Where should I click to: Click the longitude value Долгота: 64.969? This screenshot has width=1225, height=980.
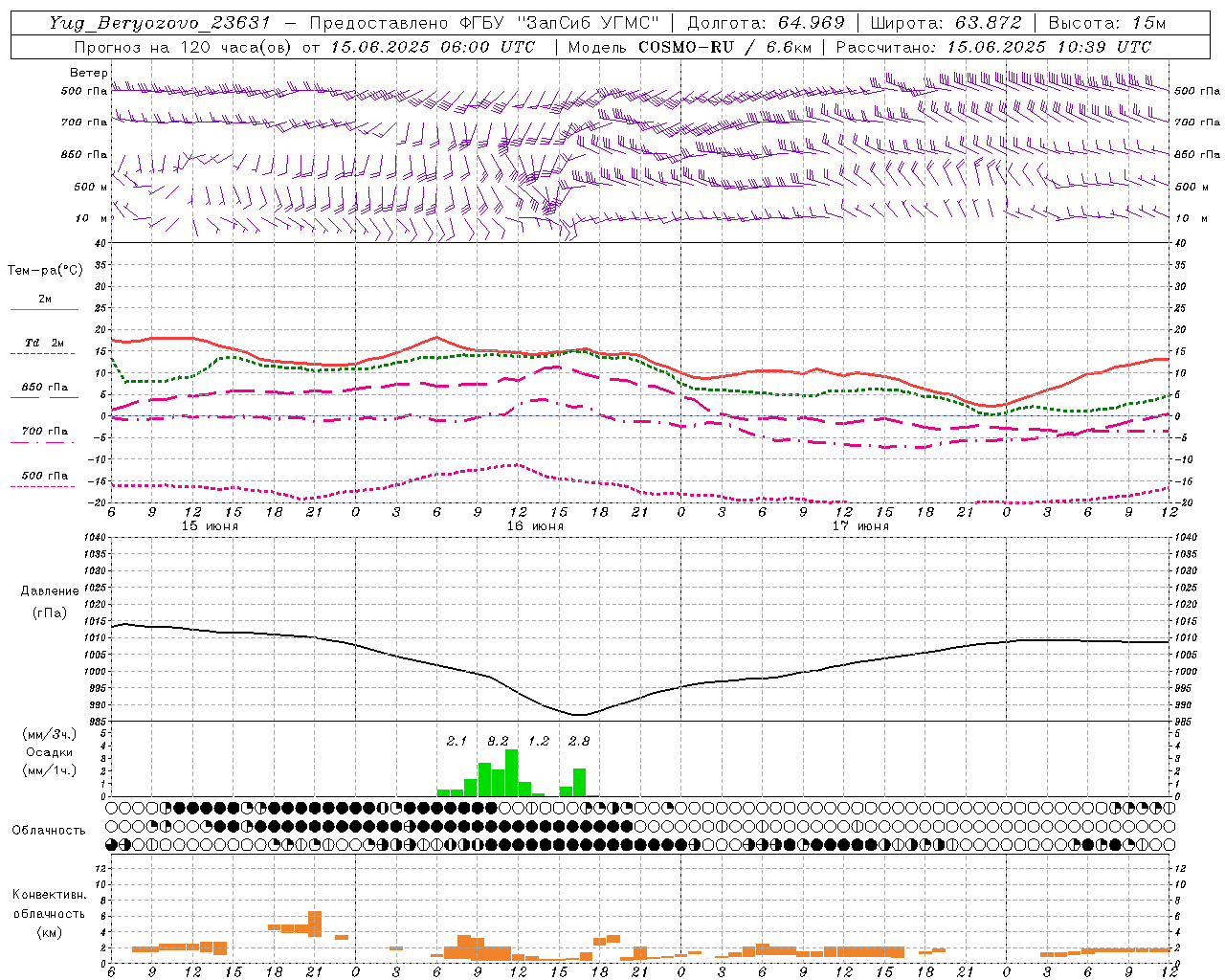click(766, 23)
